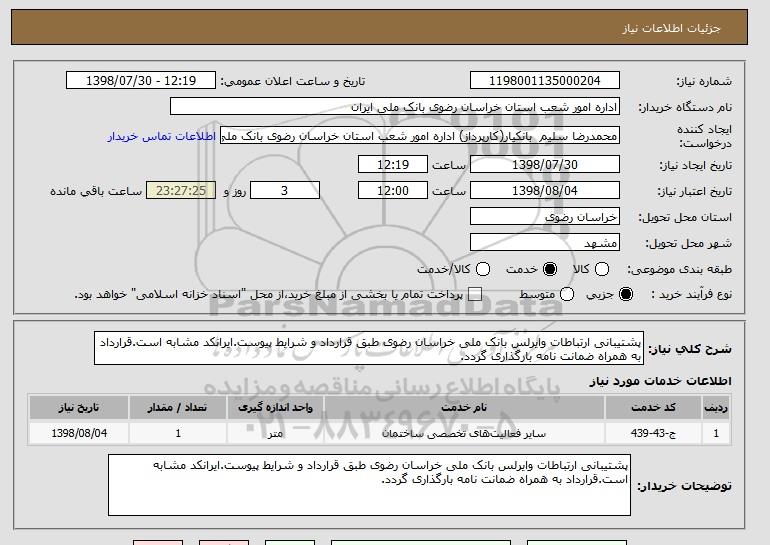
Task: Open the اطلاعات تماس خریدار link
Action: [x=162, y=136]
